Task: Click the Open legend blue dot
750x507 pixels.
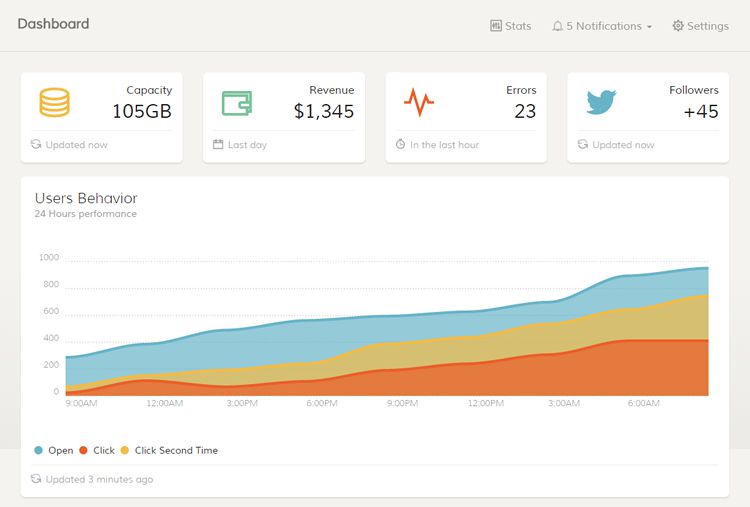Action: (x=39, y=451)
